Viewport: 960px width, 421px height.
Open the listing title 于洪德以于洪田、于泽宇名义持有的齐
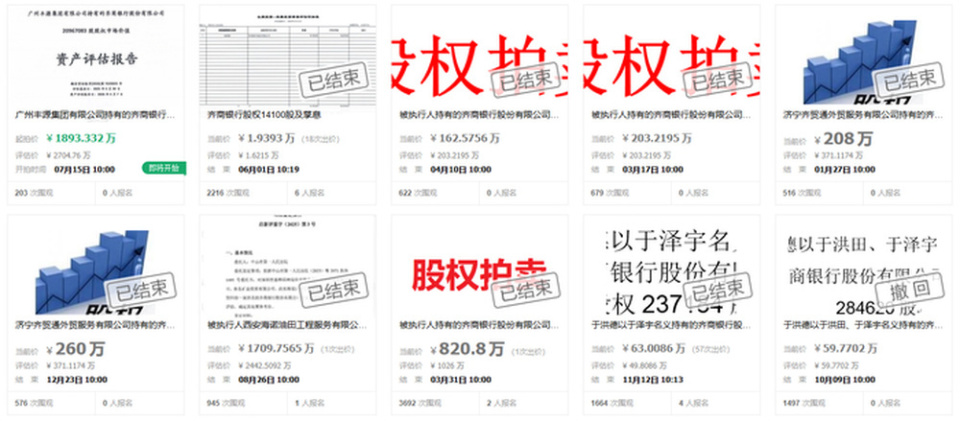click(x=864, y=324)
